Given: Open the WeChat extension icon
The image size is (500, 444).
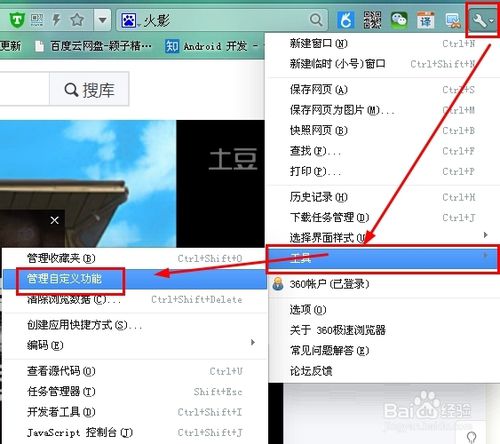Looking at the screenshot, I should click(x=399, y=20).
